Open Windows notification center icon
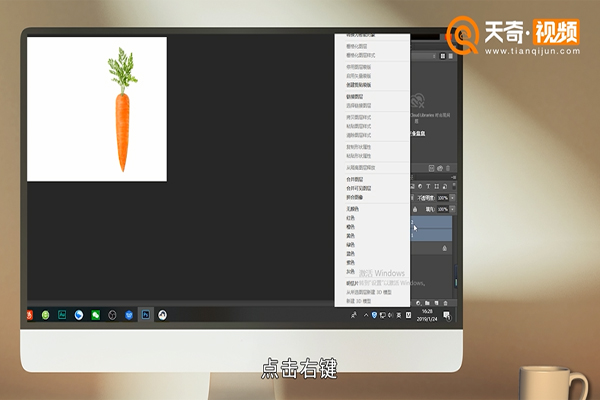600x400 pixels. (447, 315)
